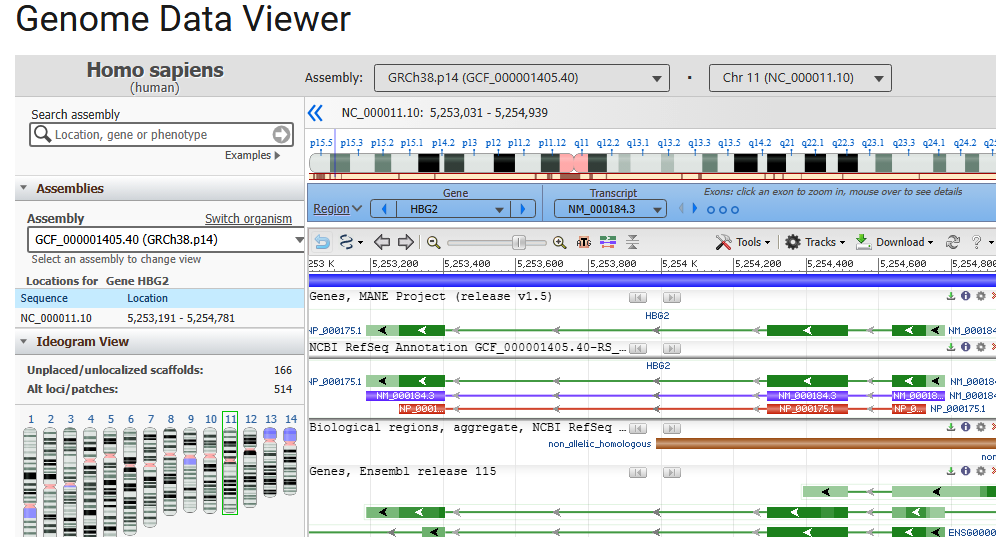
Task: Click the refresh view icon
Action: (x=952, y=242)
